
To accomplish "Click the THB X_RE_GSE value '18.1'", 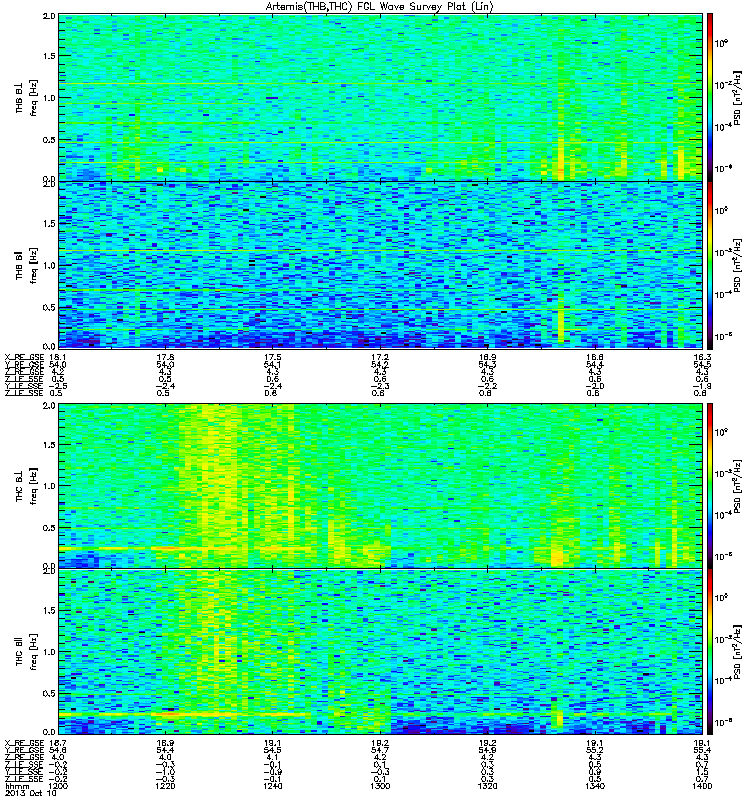I will coord(58,357).
